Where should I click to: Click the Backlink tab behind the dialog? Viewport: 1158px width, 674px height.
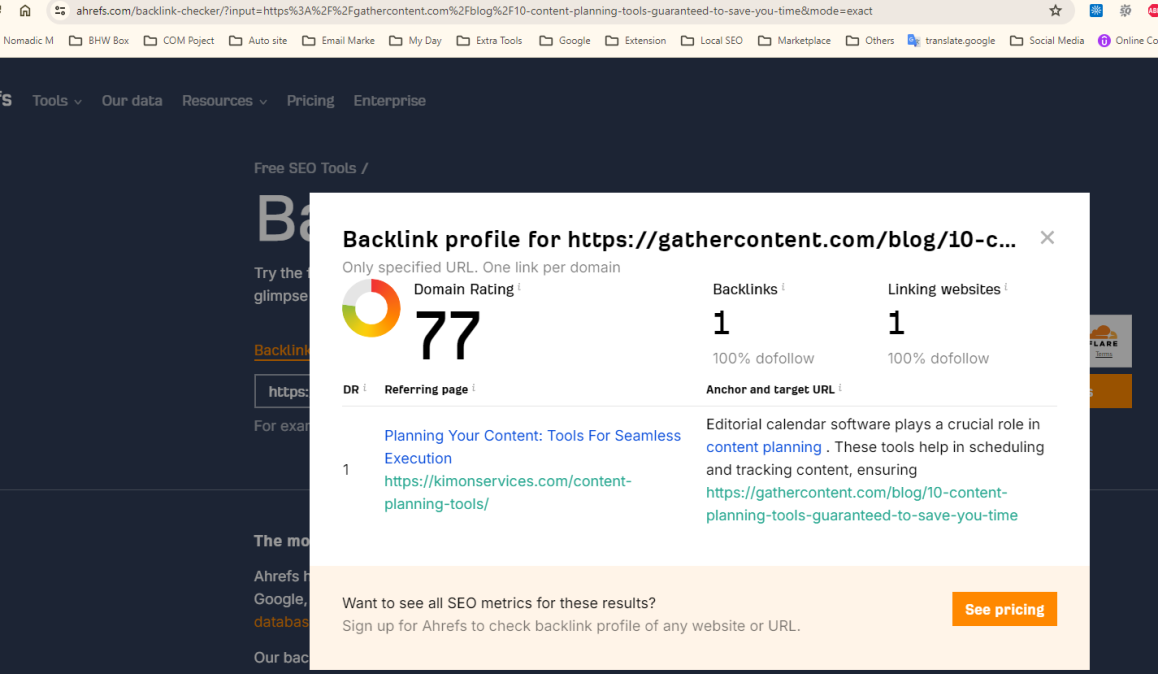tap(281, 350)
